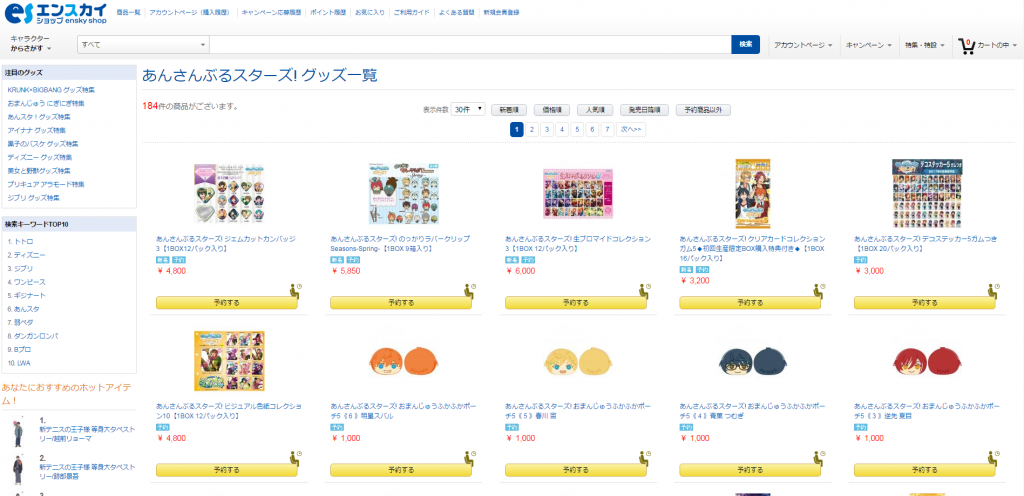Click the waiting-person icon on the ¥6,000 bromide item

click(x=643, y=291)
